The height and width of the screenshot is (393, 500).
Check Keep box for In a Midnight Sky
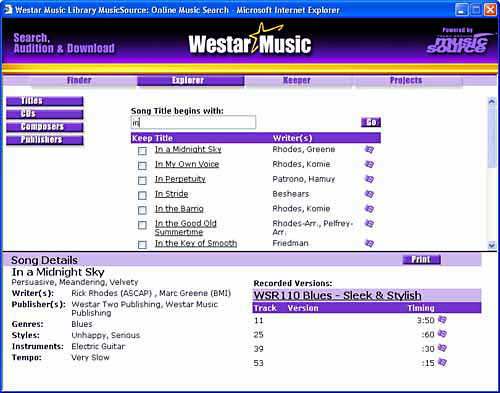tap(142, 151)
